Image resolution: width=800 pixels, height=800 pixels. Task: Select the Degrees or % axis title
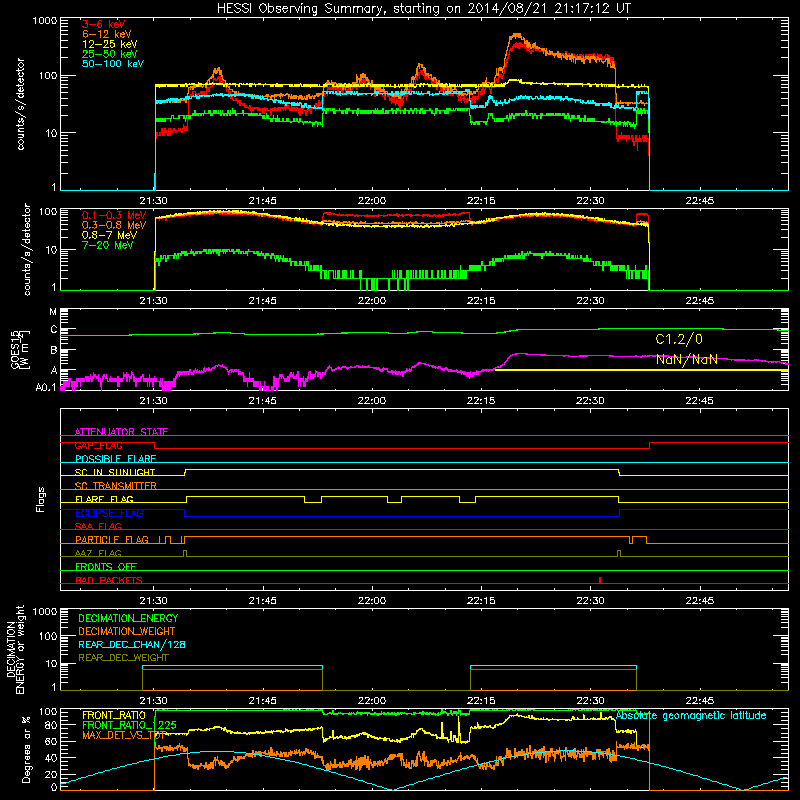(26, 749)
